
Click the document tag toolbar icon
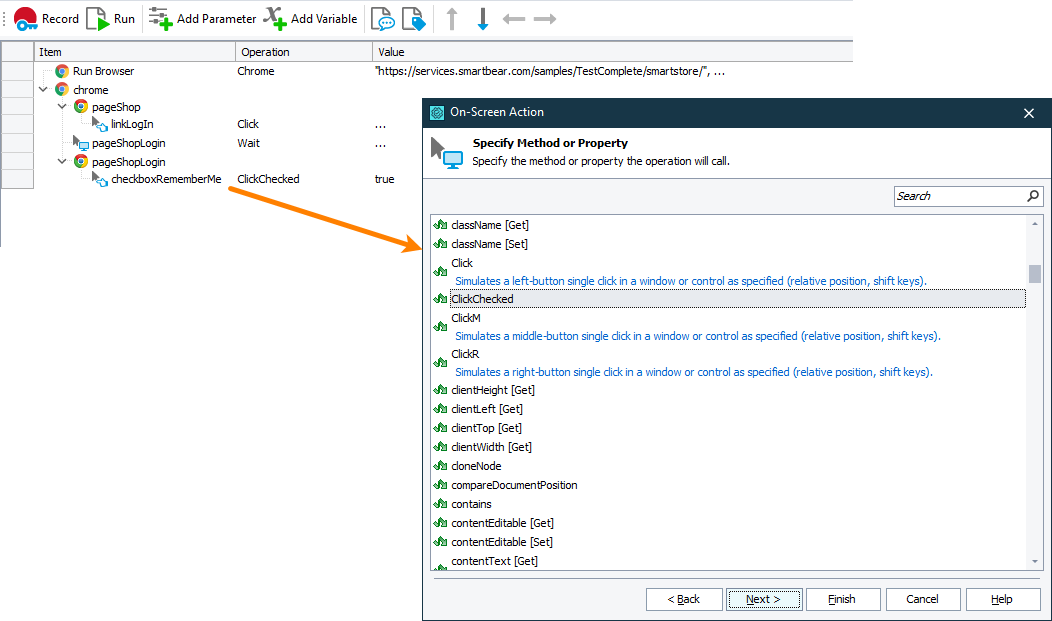(413, 19)
